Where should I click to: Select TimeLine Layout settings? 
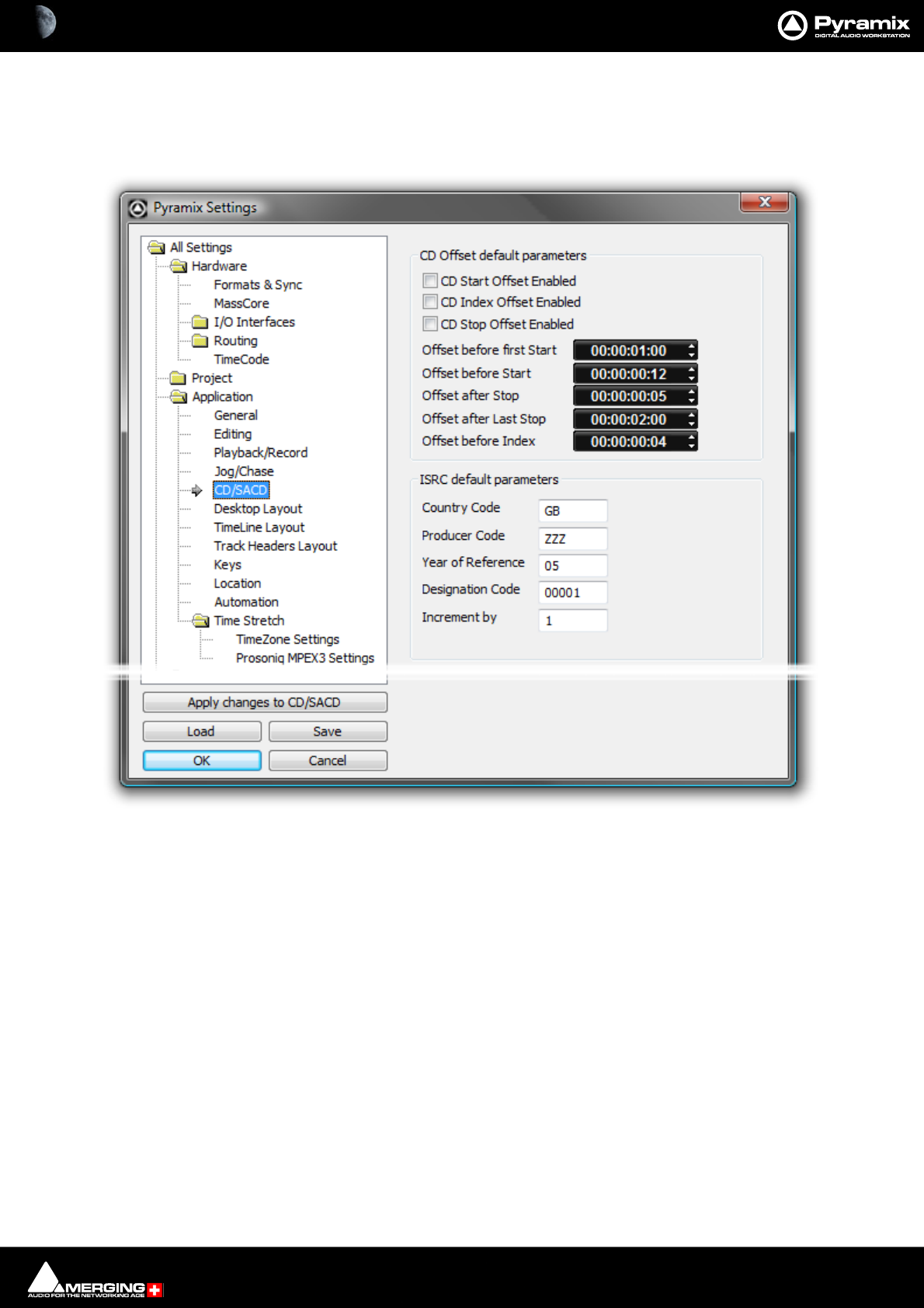coord(259,527)
